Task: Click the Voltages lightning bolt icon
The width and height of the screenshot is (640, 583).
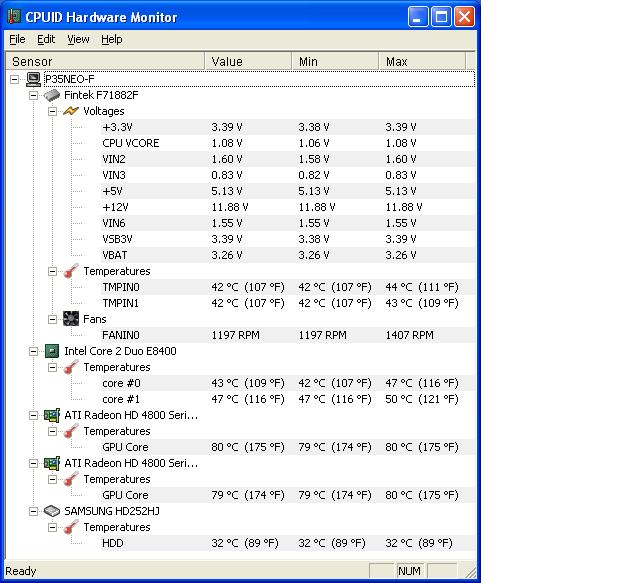Action: tap(71, 111)
